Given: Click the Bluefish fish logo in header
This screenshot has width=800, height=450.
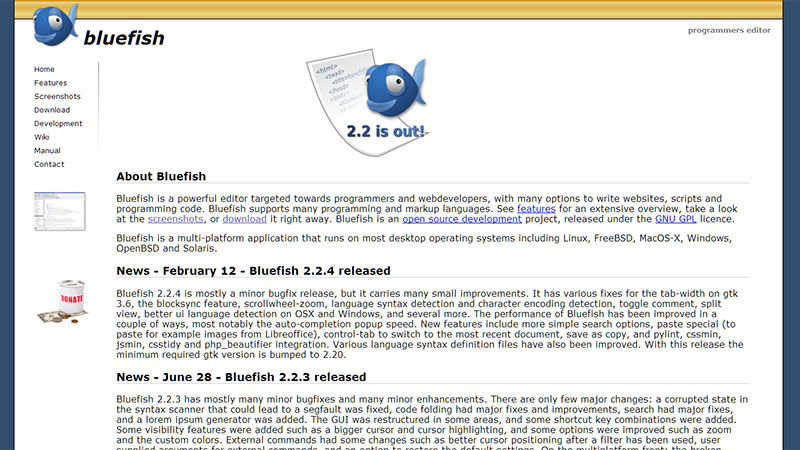Looking at the screenshot, I should (56, 25).
